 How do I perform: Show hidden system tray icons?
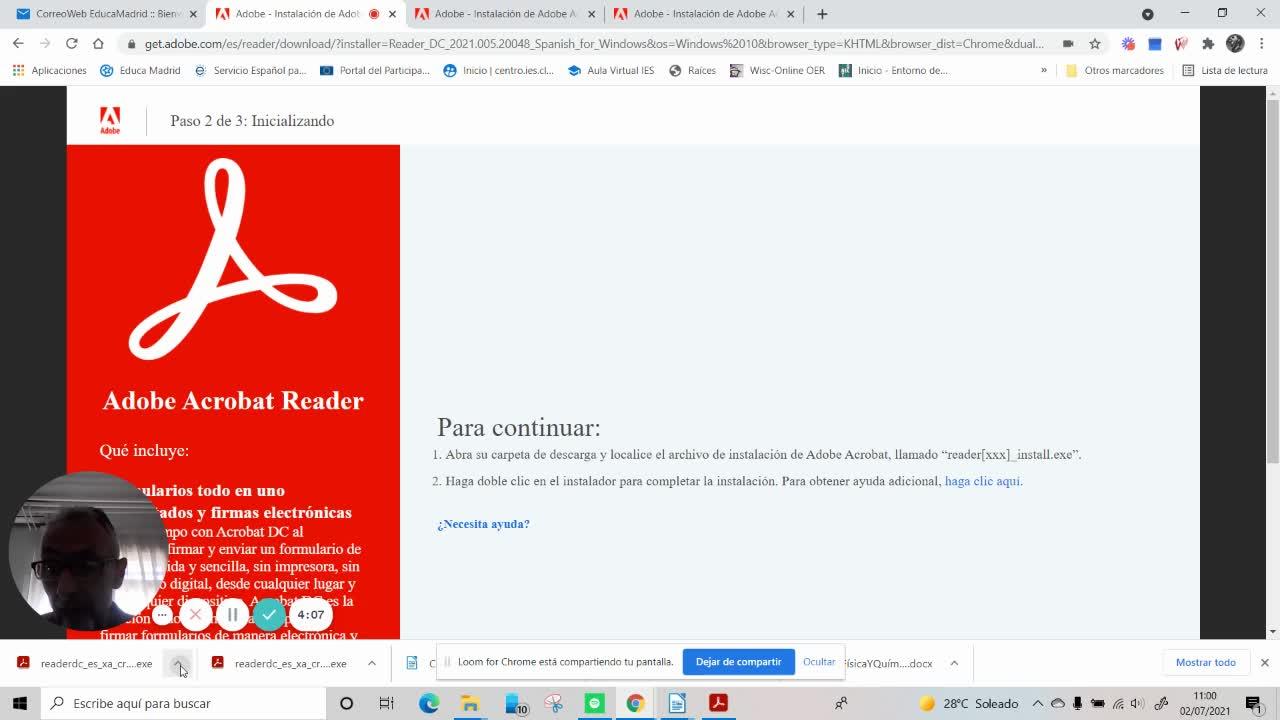pyautogui.click(x=1037, y=703)
